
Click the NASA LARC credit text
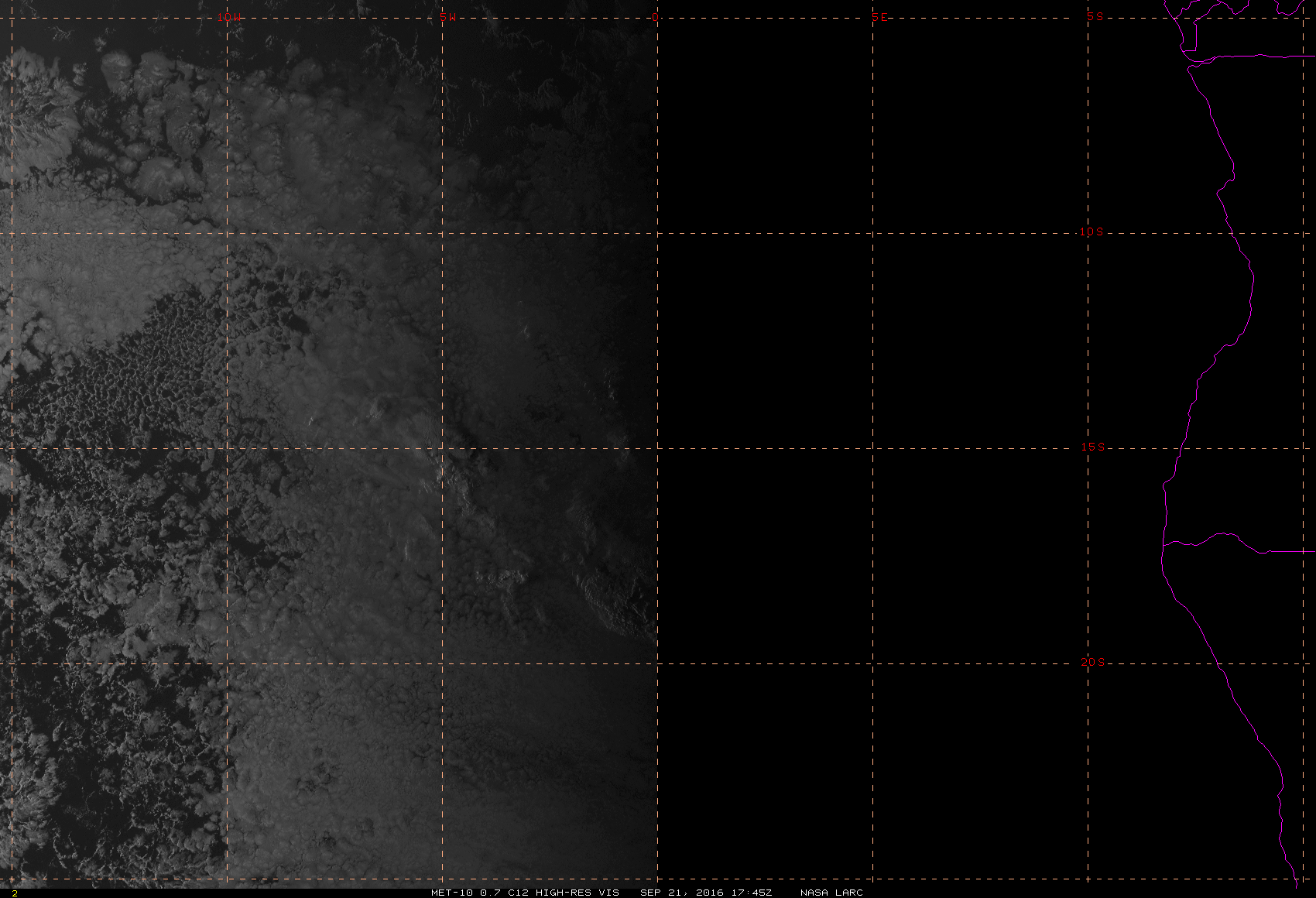point(831,893)
